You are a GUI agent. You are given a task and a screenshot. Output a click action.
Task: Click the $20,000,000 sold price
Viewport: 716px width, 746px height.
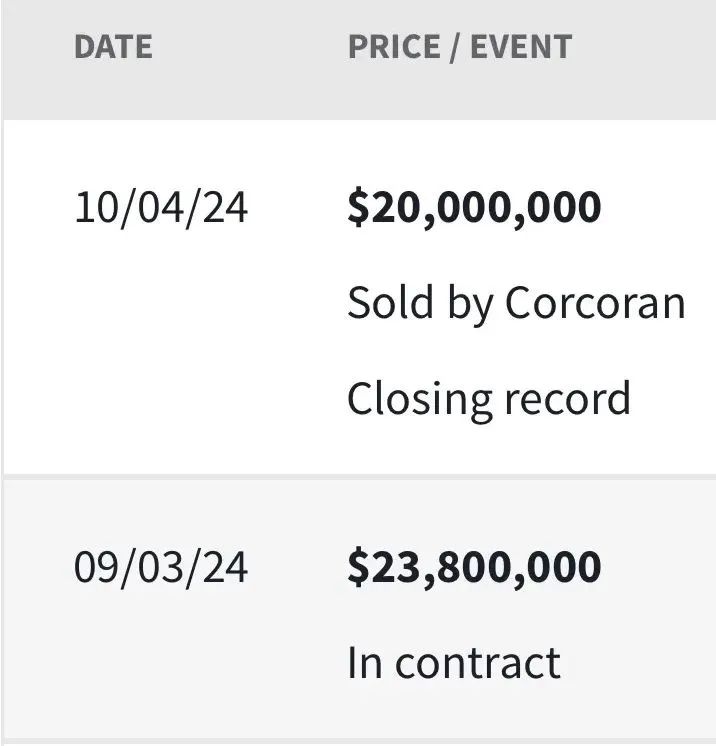click(474, 208)
